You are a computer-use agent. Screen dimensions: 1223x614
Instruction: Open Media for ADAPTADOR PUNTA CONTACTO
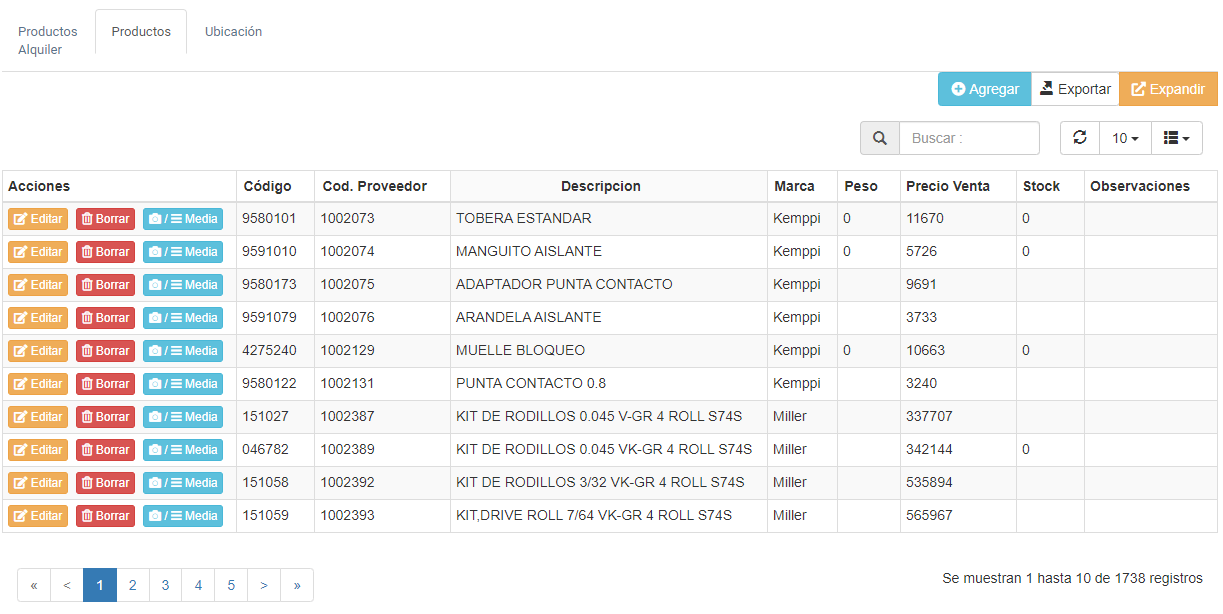point(183,285)
